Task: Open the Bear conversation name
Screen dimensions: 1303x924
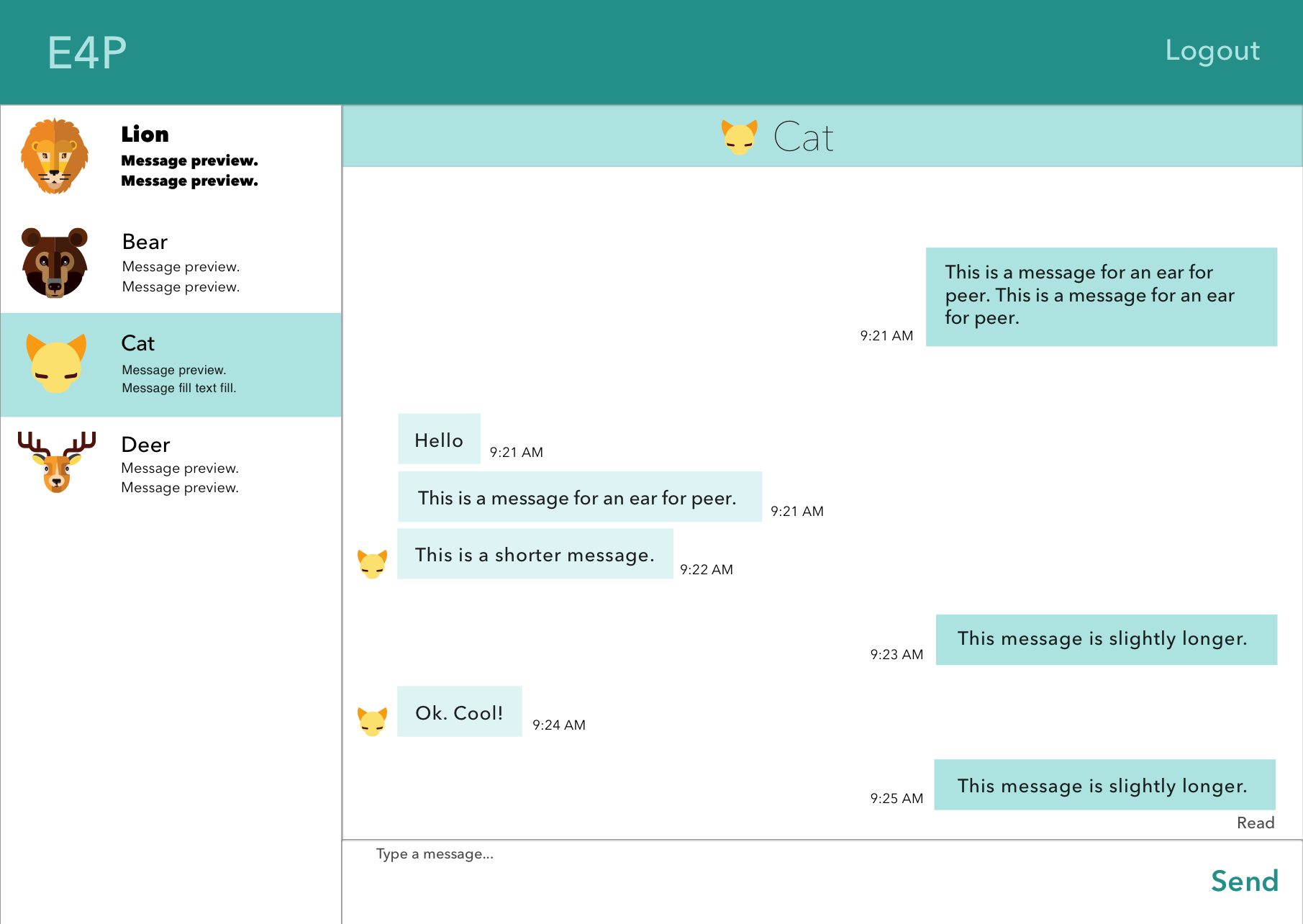Action: point(145,242)
